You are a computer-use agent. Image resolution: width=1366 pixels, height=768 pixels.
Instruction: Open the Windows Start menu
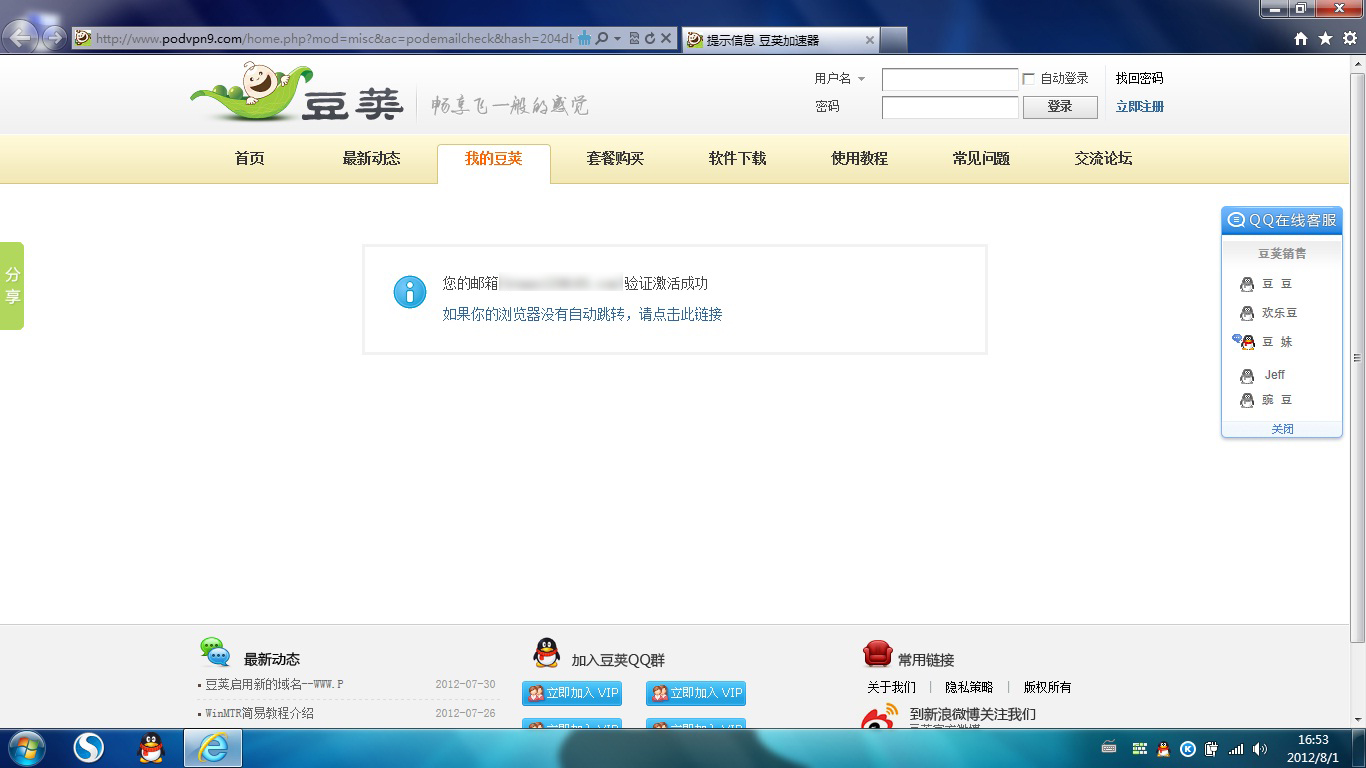24,748
